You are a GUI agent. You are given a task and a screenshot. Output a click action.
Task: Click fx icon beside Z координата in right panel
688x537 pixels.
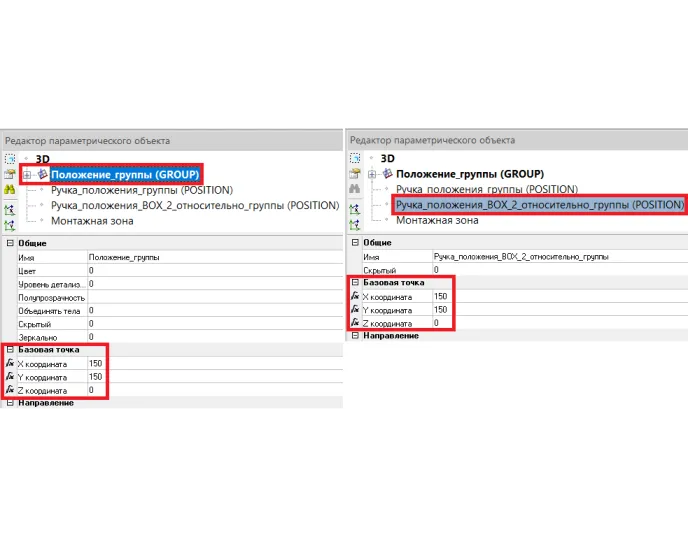click(355, 322)
